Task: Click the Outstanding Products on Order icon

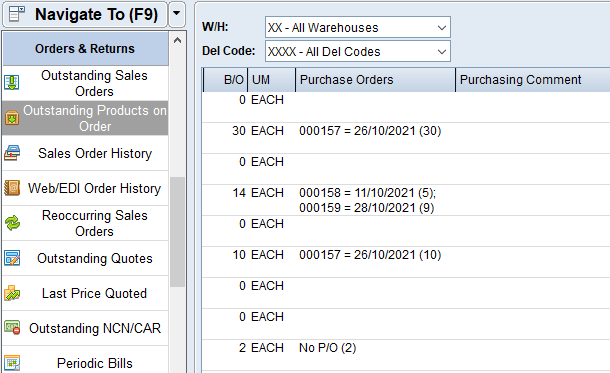Action: (12, 118)
